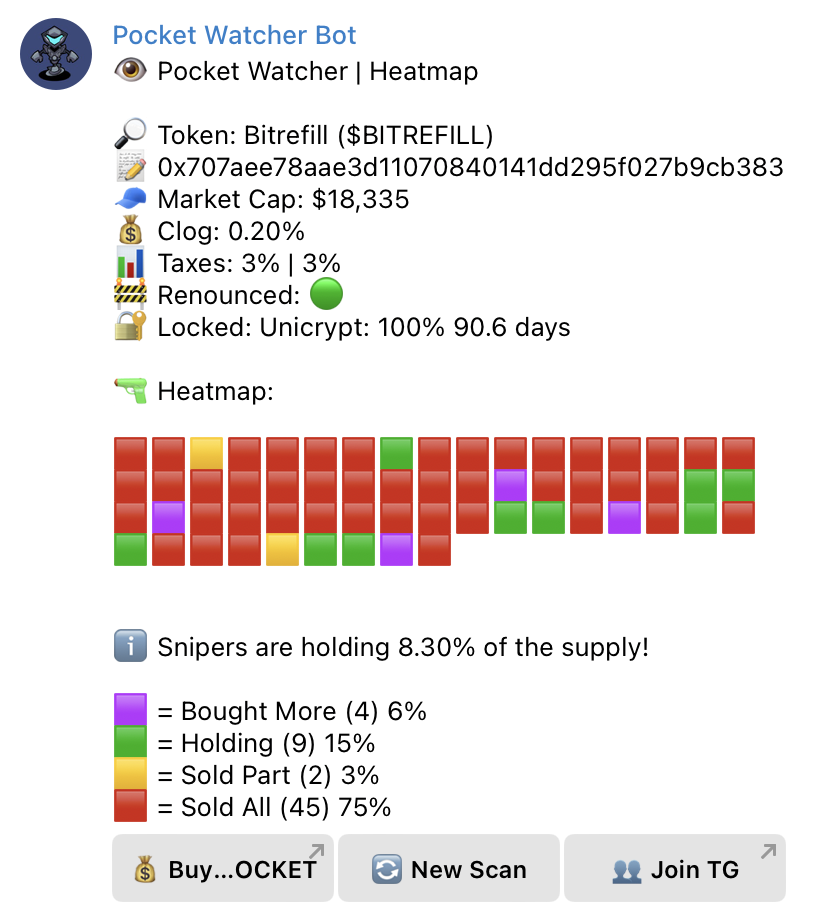The width and height of the screenshot is (820, 920).
Task: Click the red Sold All legend swatch
Action: pos(130,806)
